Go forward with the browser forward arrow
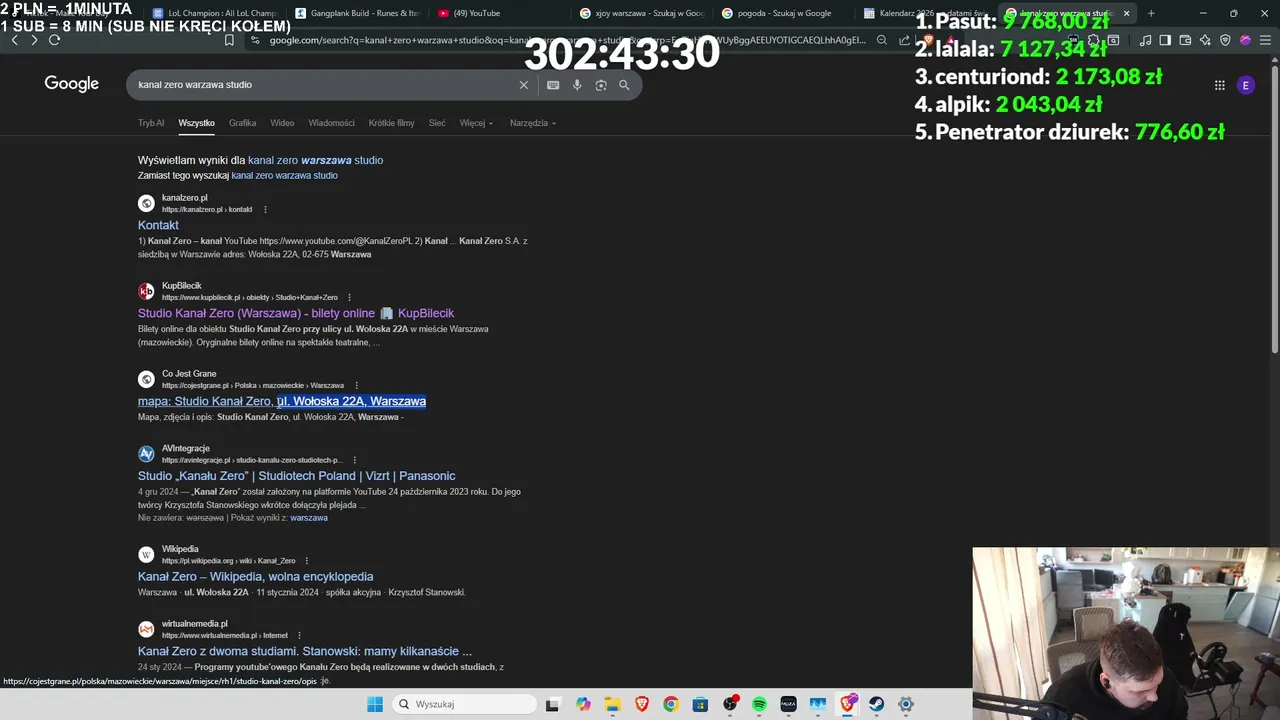The width and height of the screenshot is (1280, 720). pyautogui.click(x=34, y=40)
